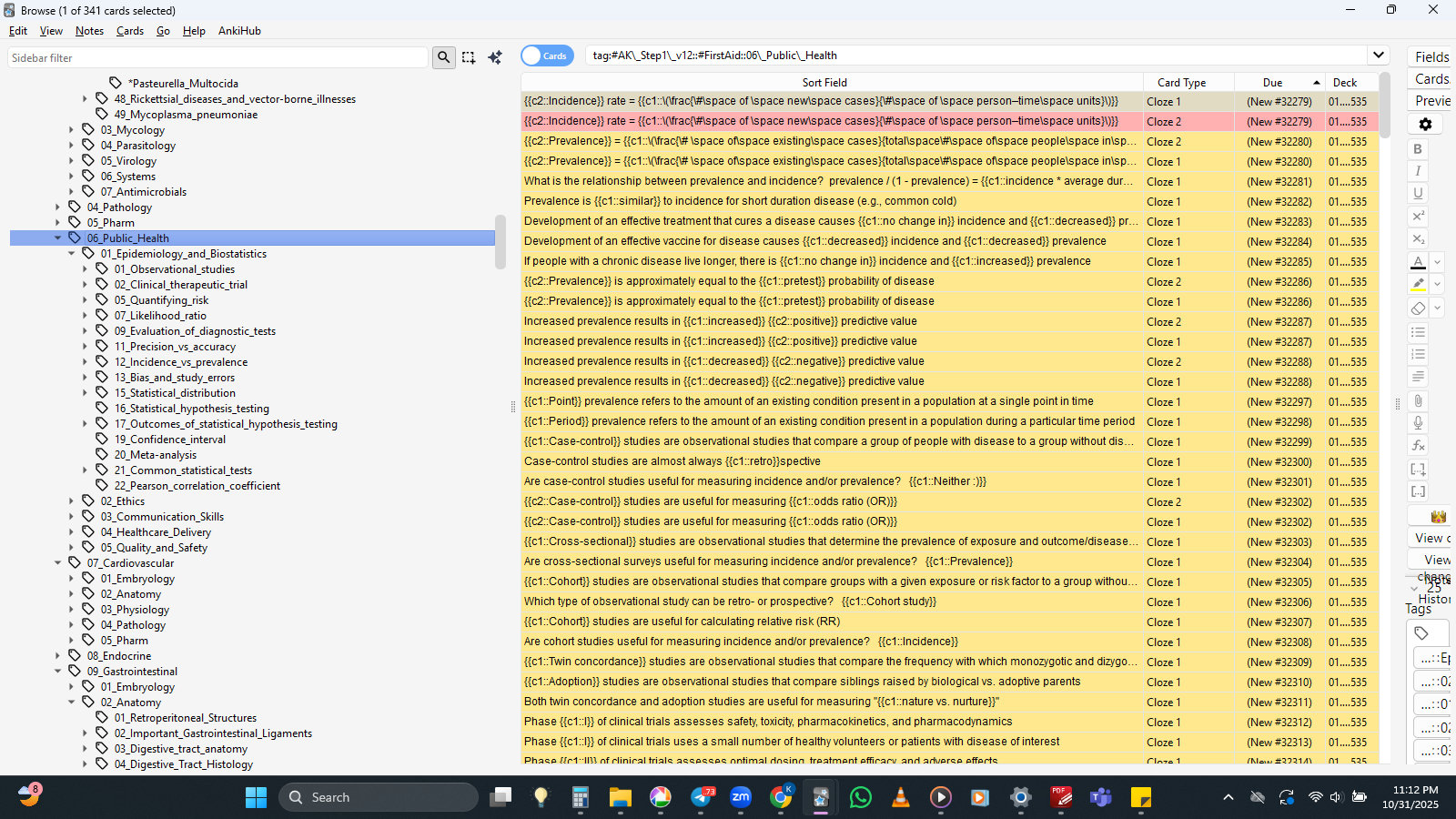The width and height of the screenshot is (1456, 819).
Task: Click the sparkle icon beside the sidebar filter
Action: pyautogui.click(x=495, y=57)
